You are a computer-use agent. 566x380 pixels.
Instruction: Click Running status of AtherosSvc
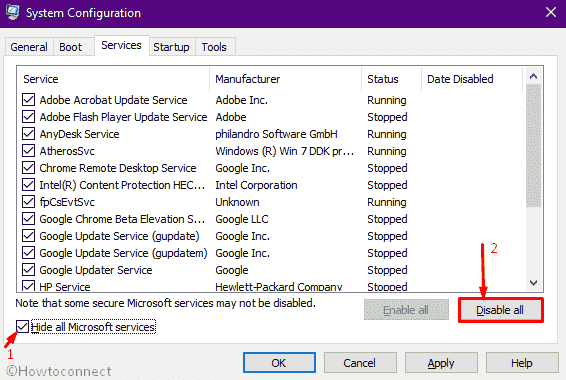pyautogui.click(x=387, y=151)
